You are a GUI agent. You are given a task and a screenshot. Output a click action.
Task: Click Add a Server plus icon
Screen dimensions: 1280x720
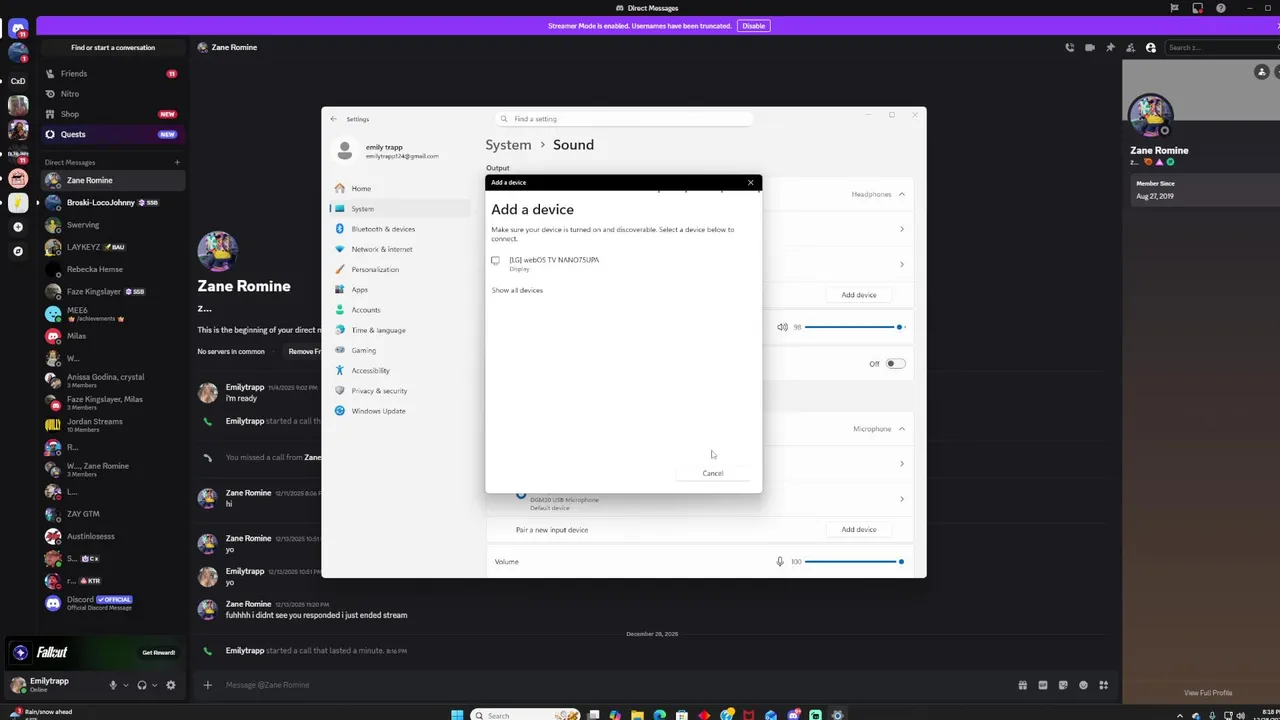click(x=18, y=227)
